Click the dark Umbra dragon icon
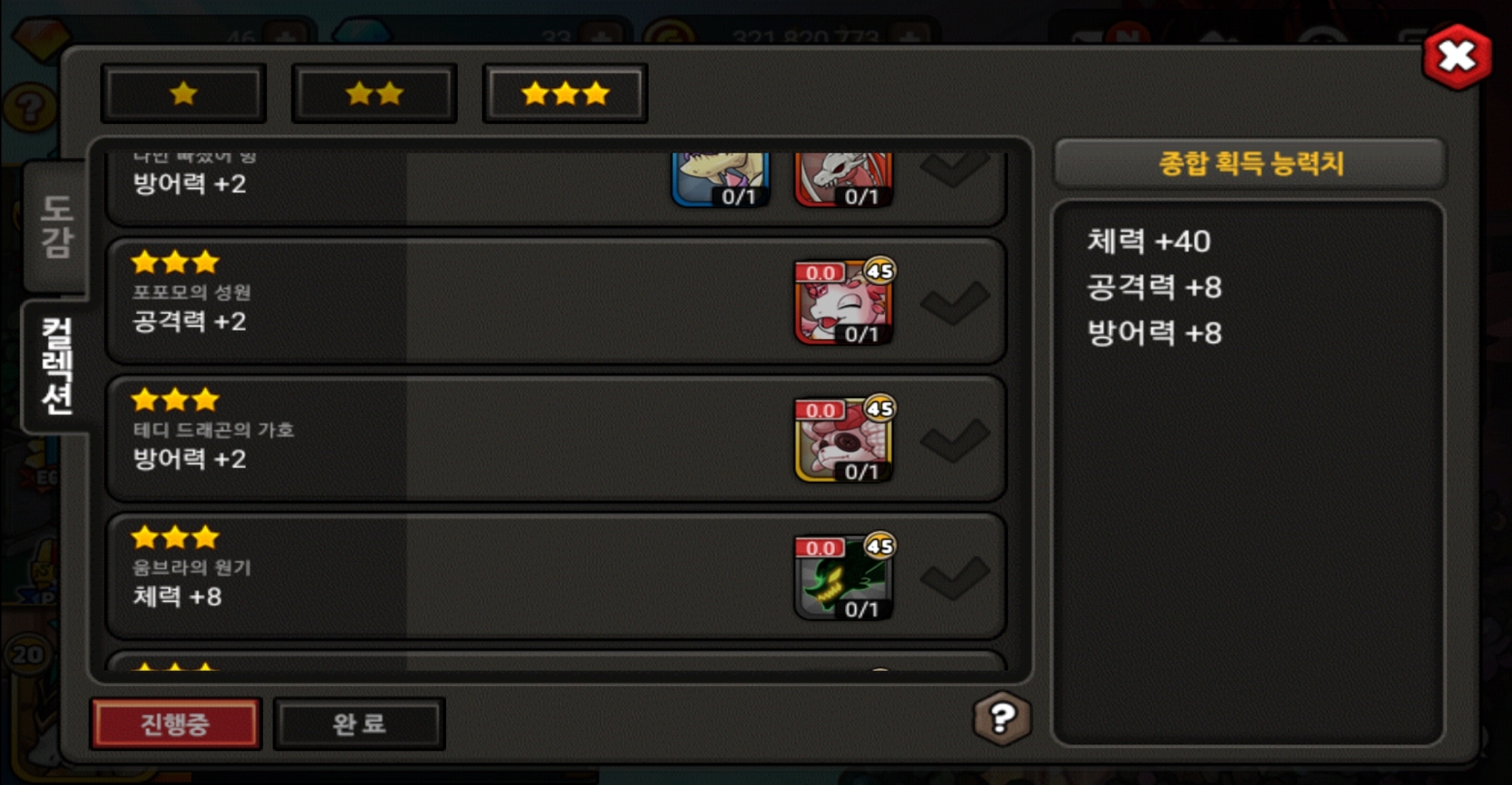The width and height of the screenshot is (1512, 785). point(844,576)
